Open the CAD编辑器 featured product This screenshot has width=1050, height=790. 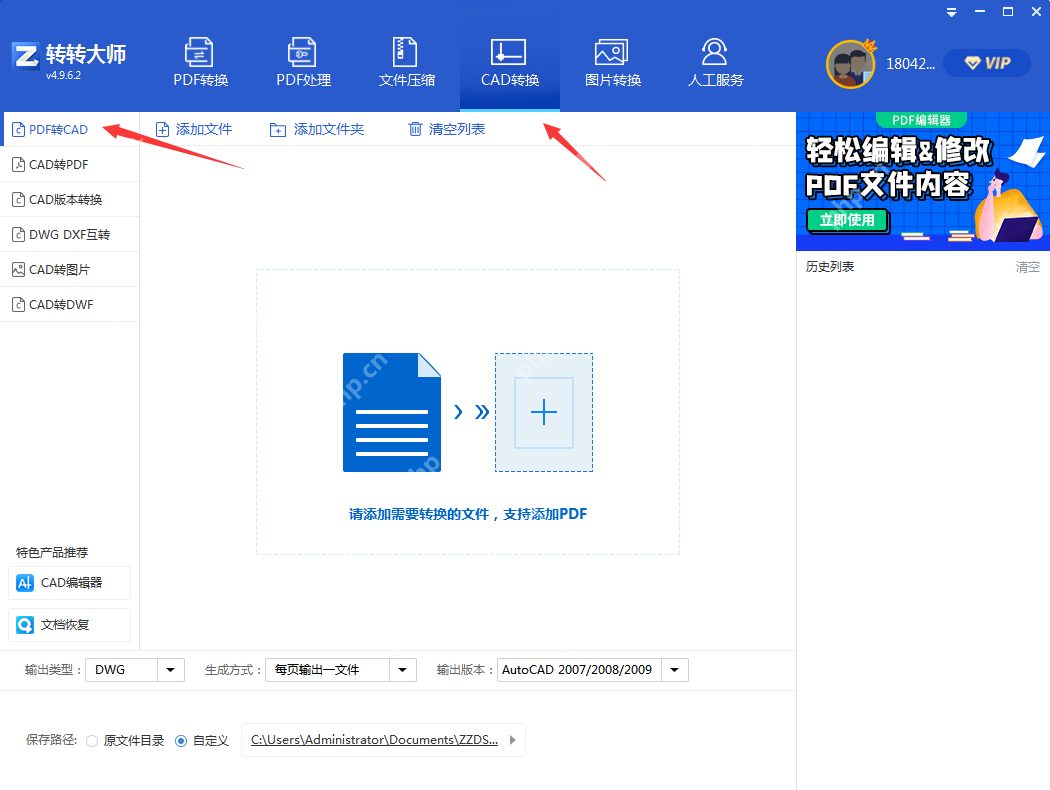70,582
